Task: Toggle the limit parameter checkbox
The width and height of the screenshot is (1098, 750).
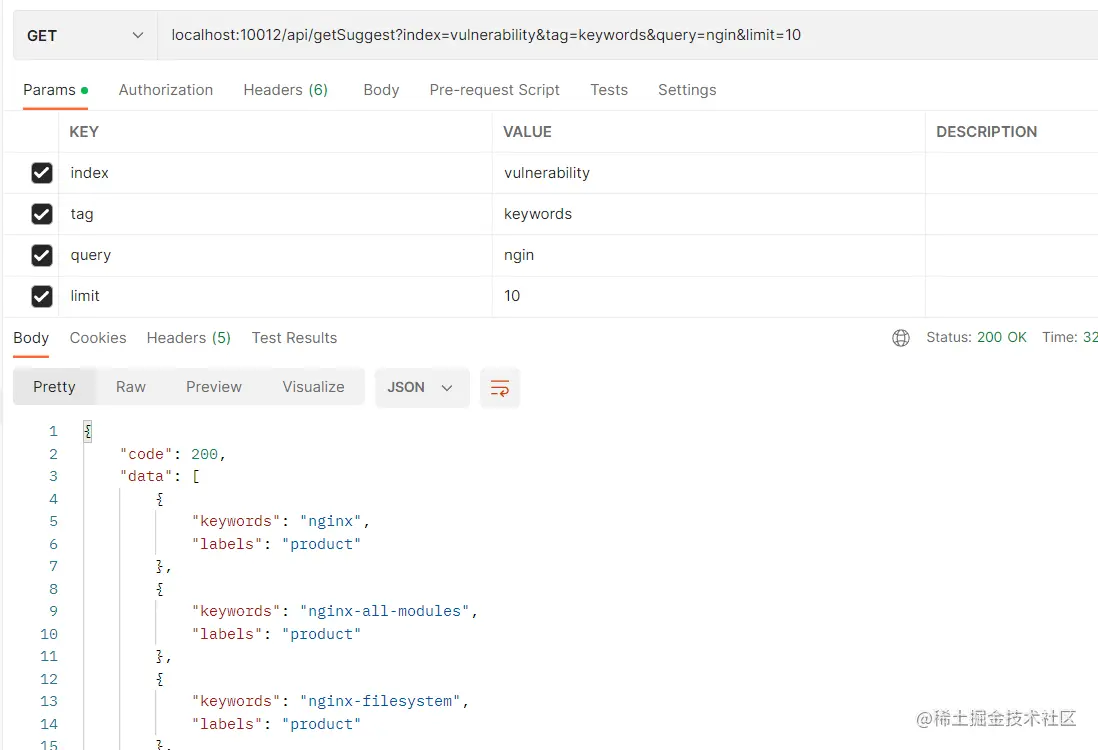Action: (42, 296)
